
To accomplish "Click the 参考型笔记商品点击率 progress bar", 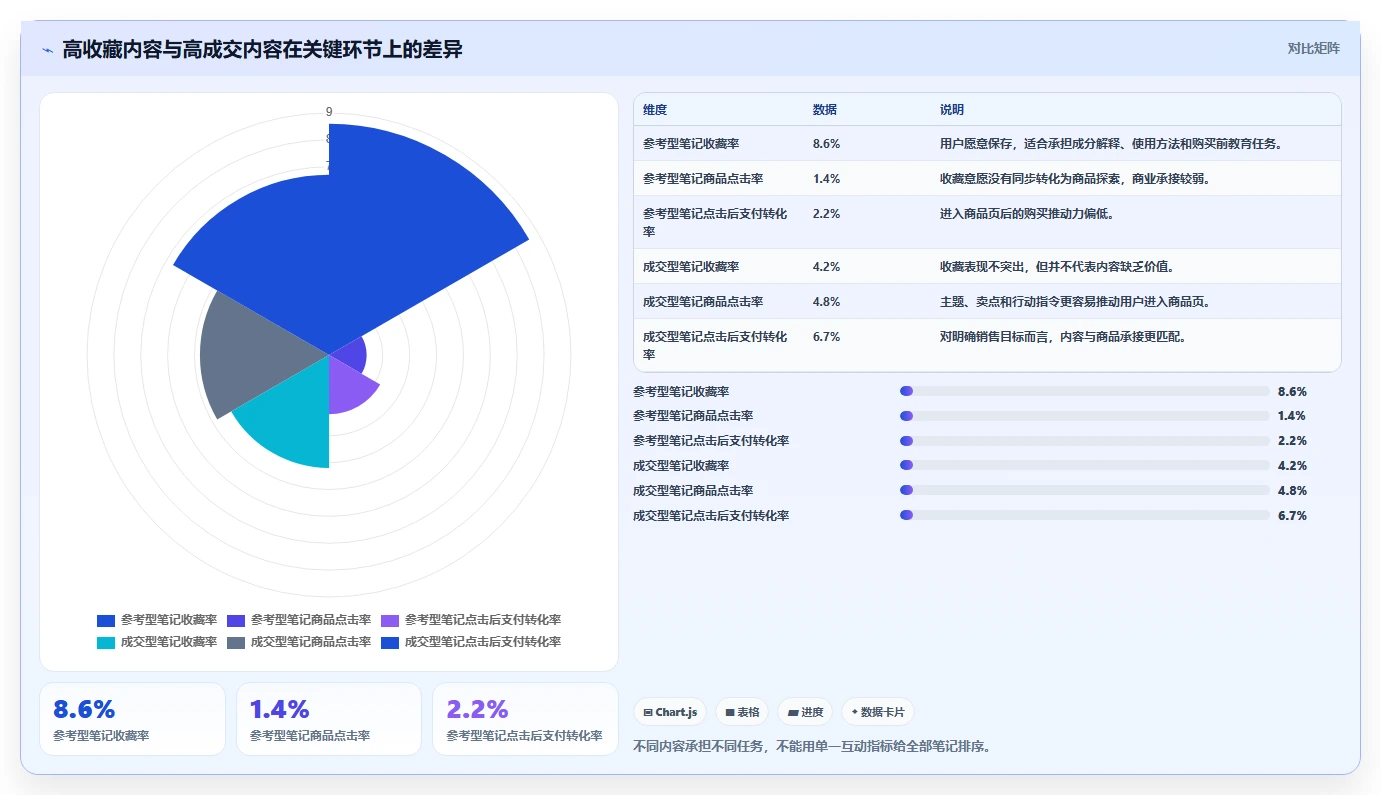I will (x=1085, y=416).
